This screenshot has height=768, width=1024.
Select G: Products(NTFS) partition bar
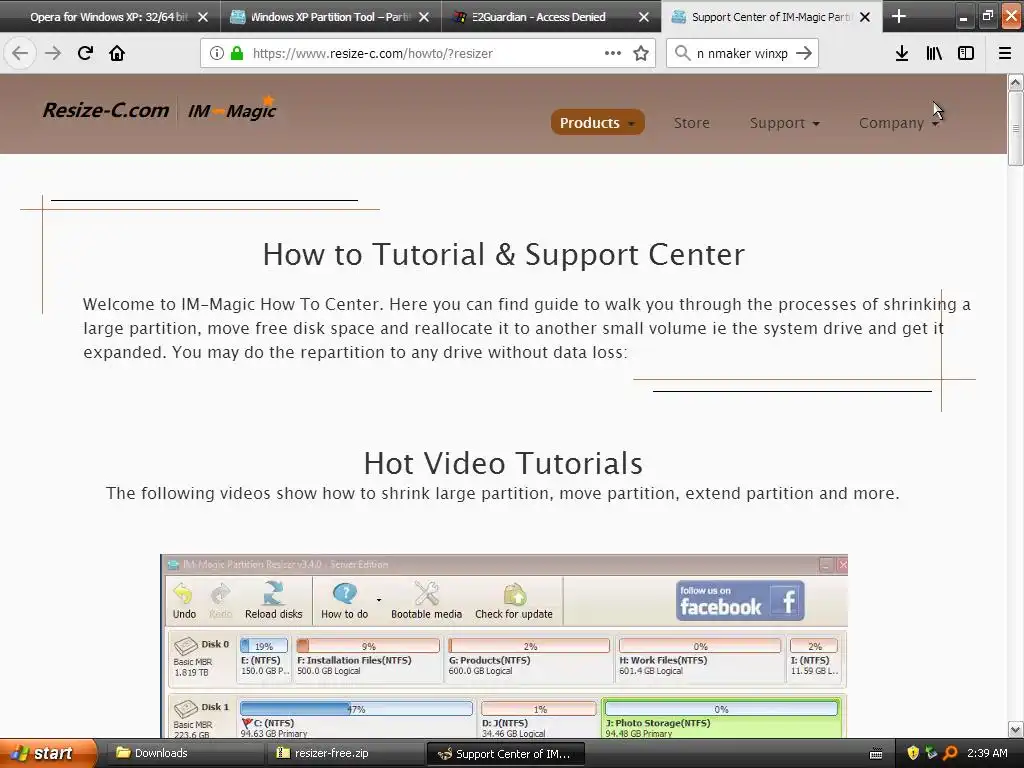point(529,646)
